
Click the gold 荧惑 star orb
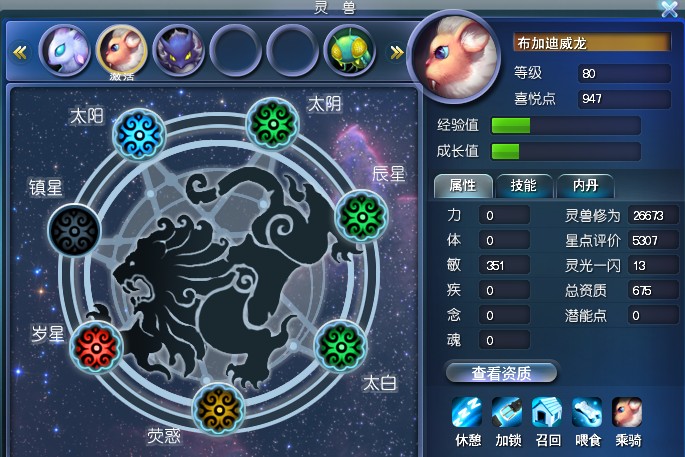[x=218, y=409]
